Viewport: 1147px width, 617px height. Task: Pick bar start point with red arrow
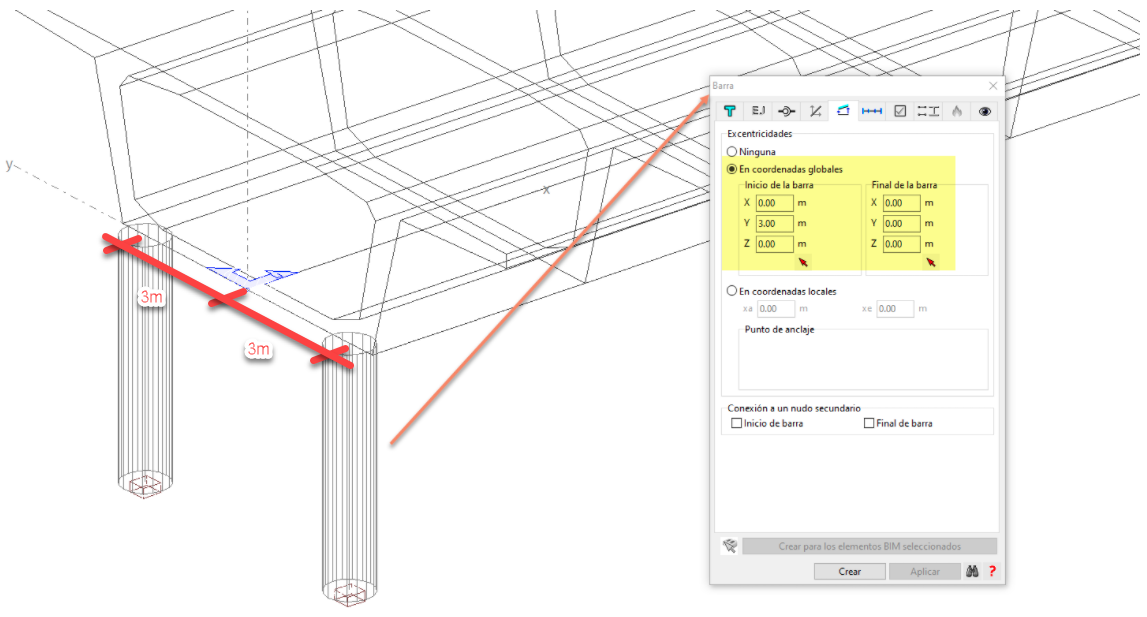tap(803, 262)
